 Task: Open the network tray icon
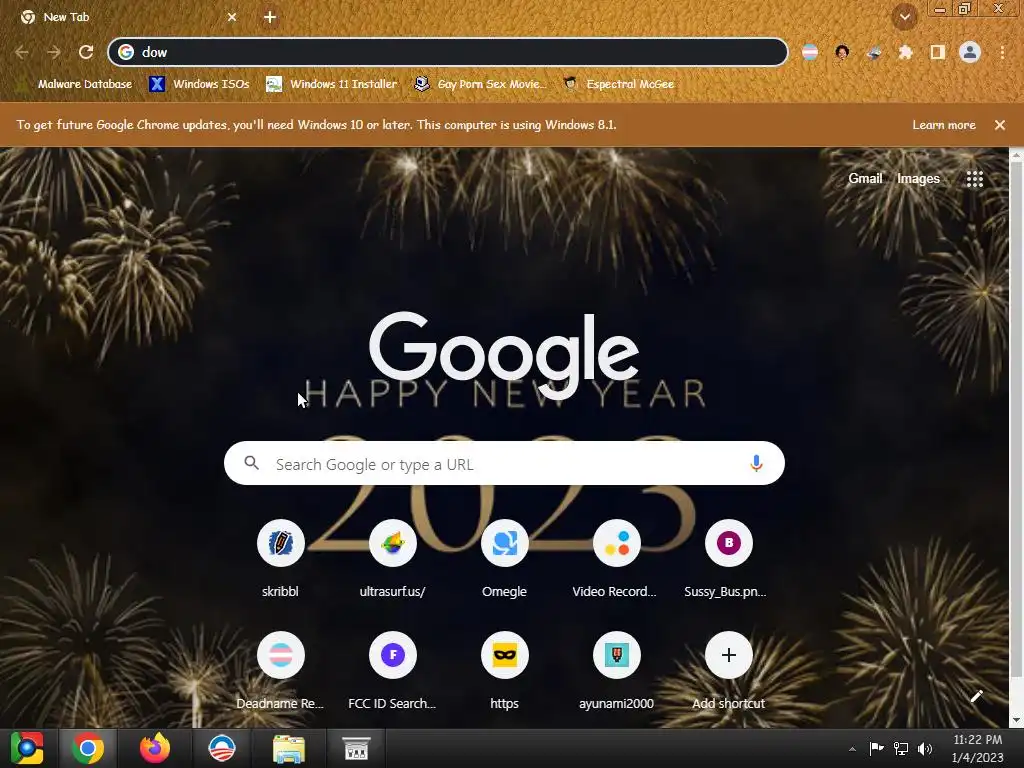(901, 748)
